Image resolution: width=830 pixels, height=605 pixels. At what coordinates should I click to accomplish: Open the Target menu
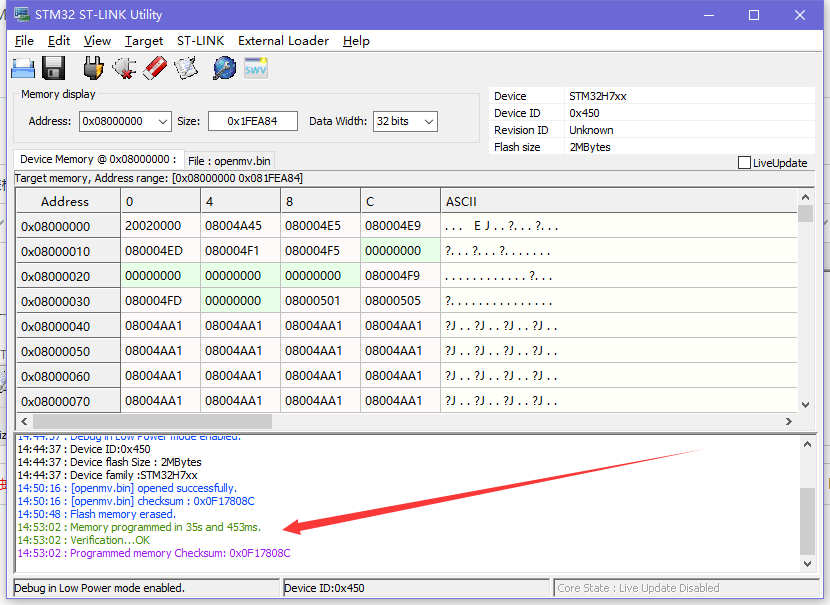pyautogui.click(x=144, y=41)
